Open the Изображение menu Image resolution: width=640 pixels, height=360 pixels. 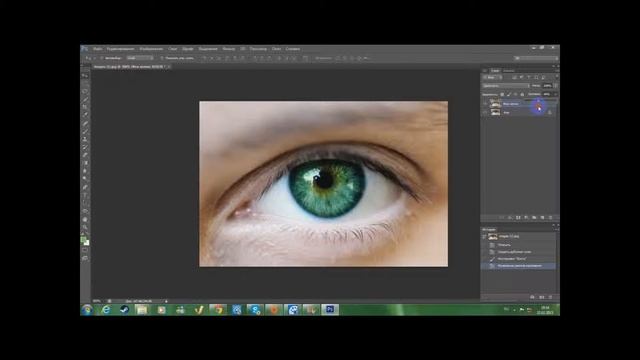(x=151, y=49)
